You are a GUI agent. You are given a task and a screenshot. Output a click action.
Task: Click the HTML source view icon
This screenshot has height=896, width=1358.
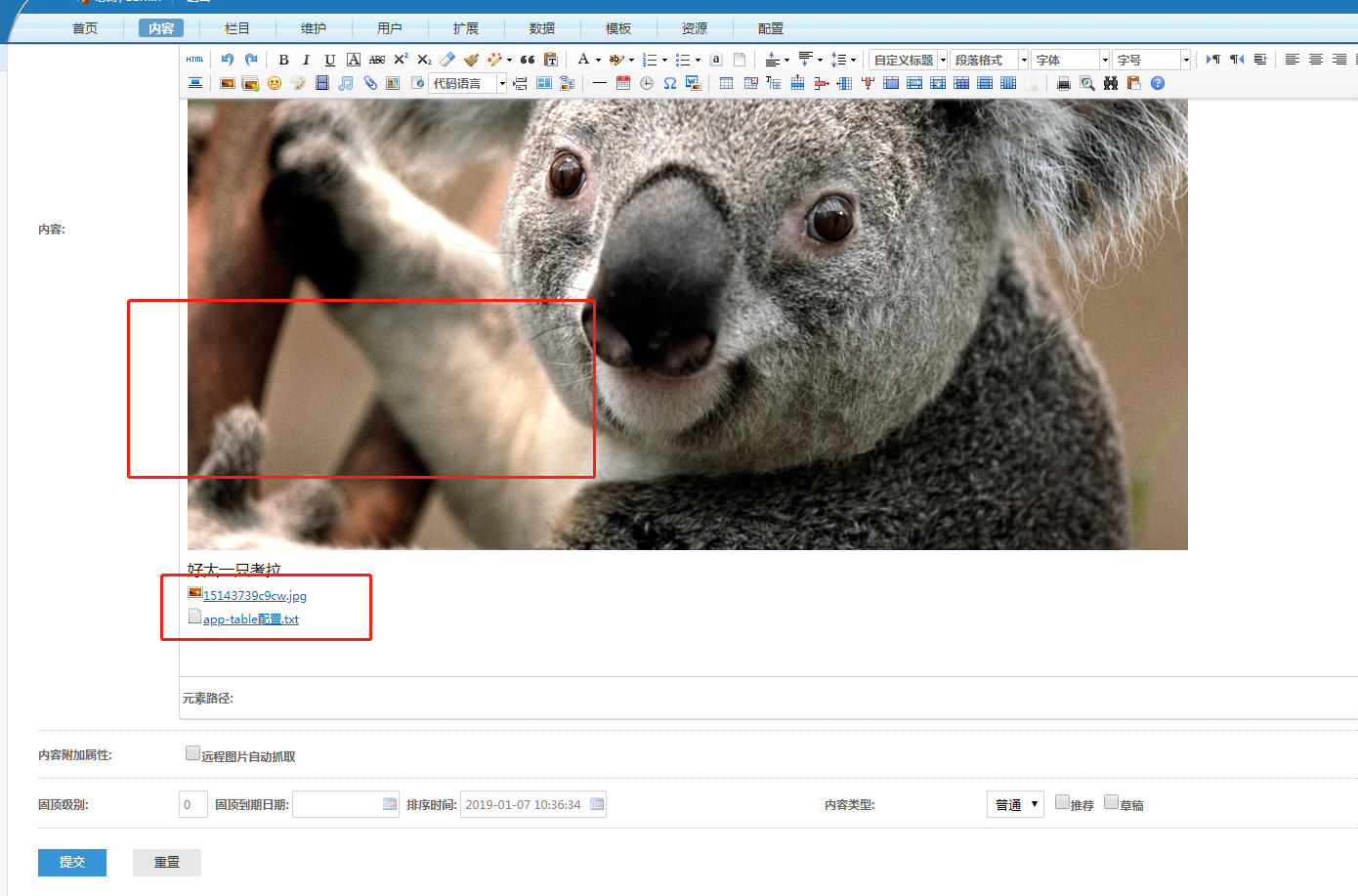pyautogui.click(x=195, y=60)
